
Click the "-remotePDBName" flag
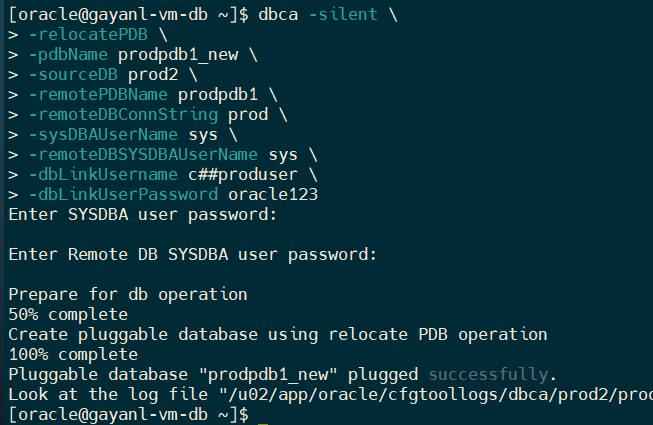click(x=98, y=95)
